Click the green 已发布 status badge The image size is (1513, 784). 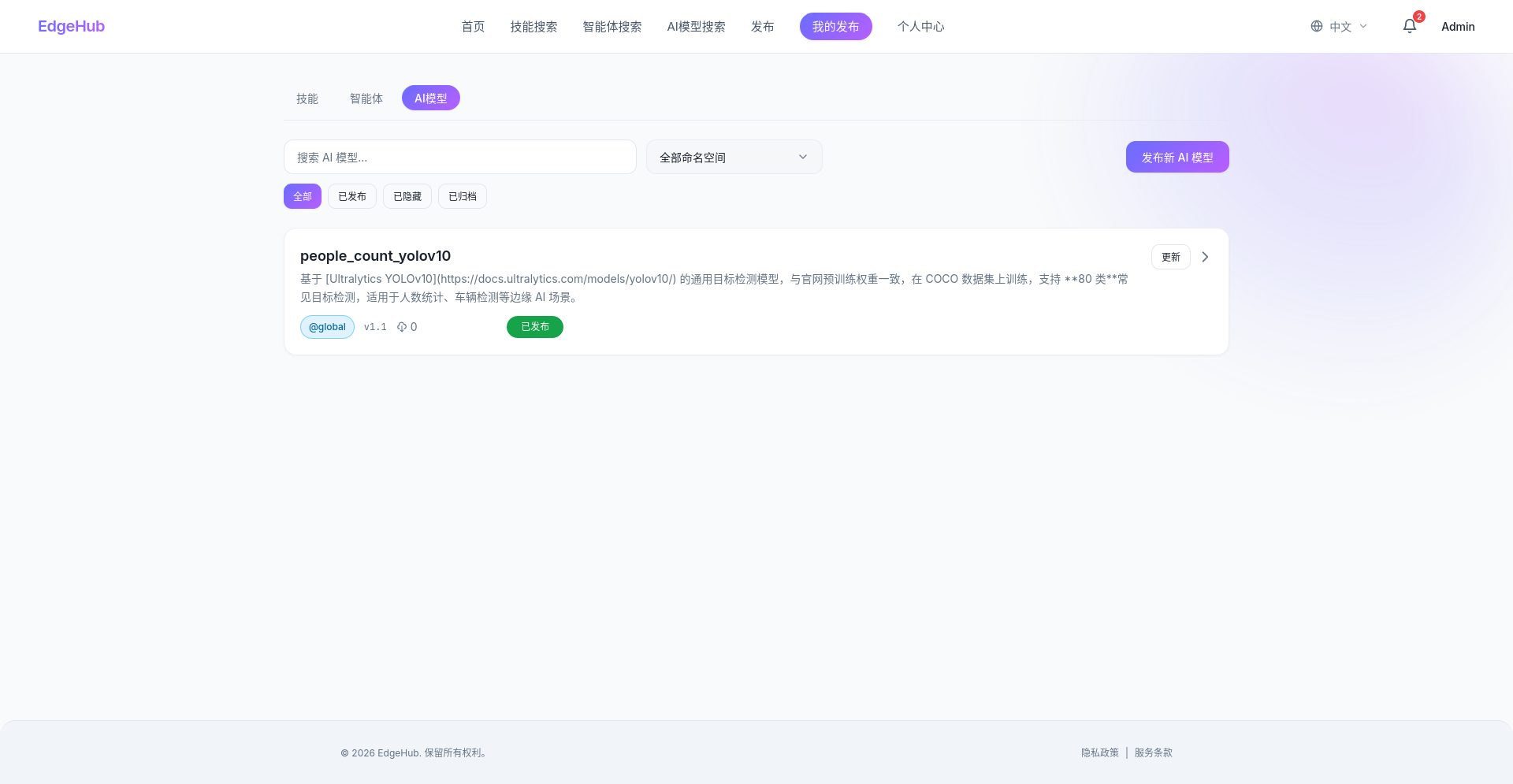coord(535,327)
